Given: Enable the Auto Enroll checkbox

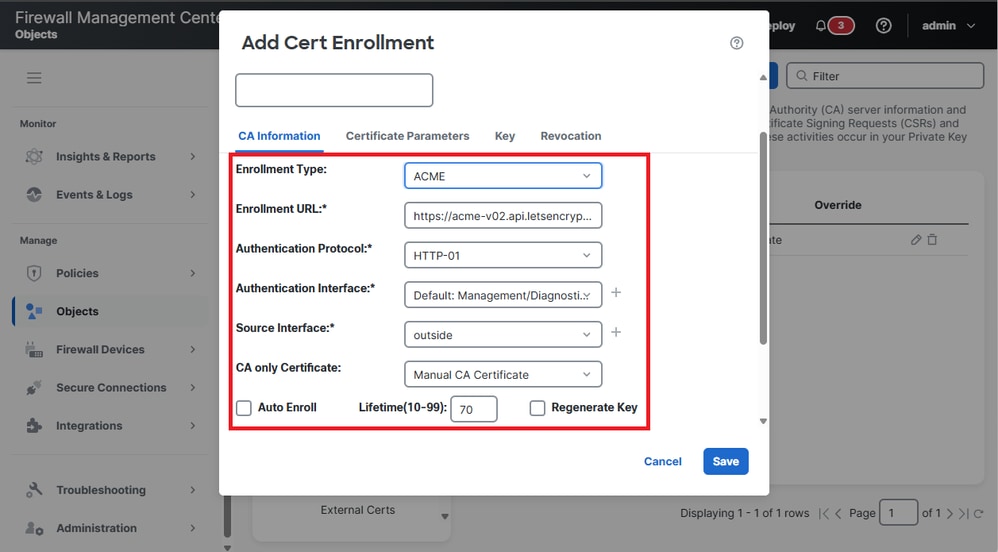Looking at the screenshot, I should pyautogui.click(x=244, y=408).
